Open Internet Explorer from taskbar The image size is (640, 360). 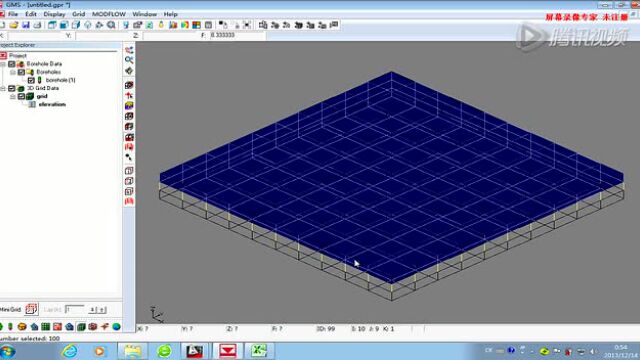[x=70, y=351]
